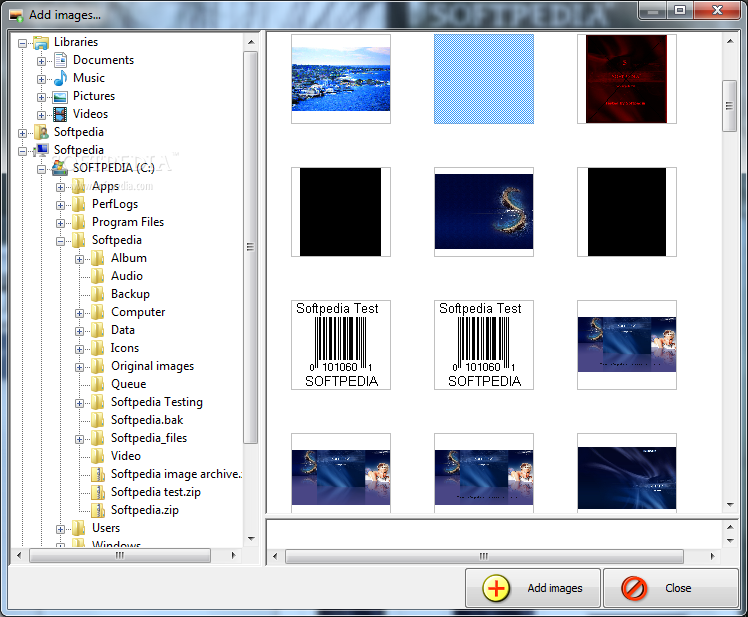This screenshot has height=617, width=748.
Task: Click the Softpedia.zip archive icon
Action: (98, 510)
